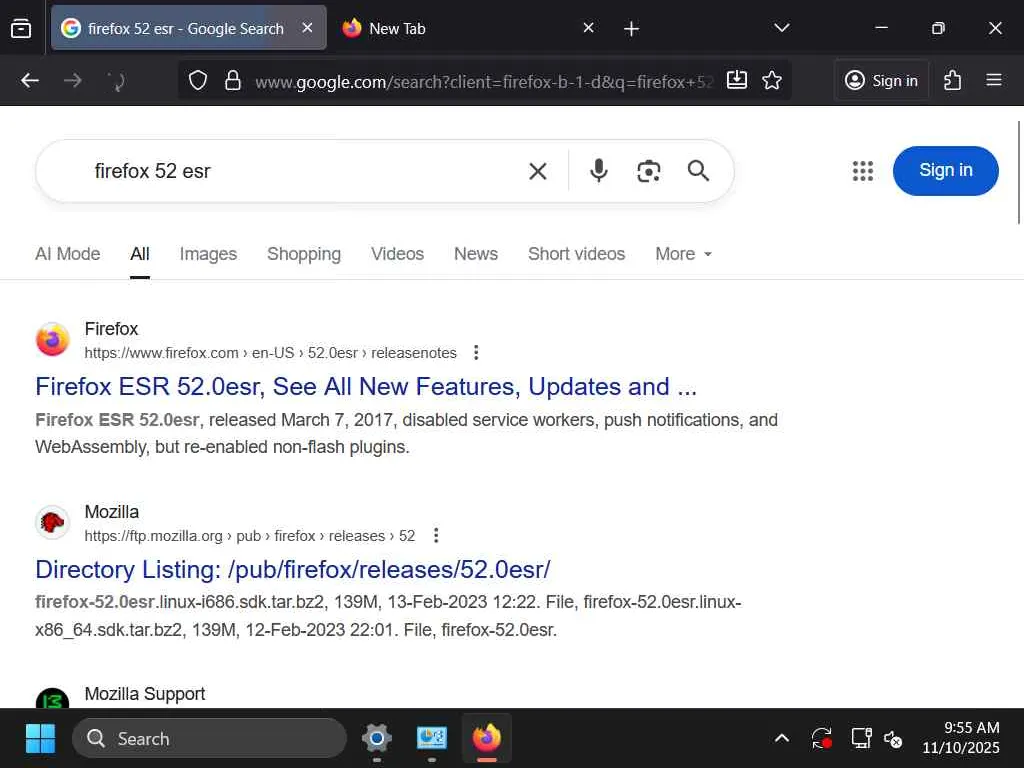
Task: Bookmark this page with the star
Action: point(772,80)
